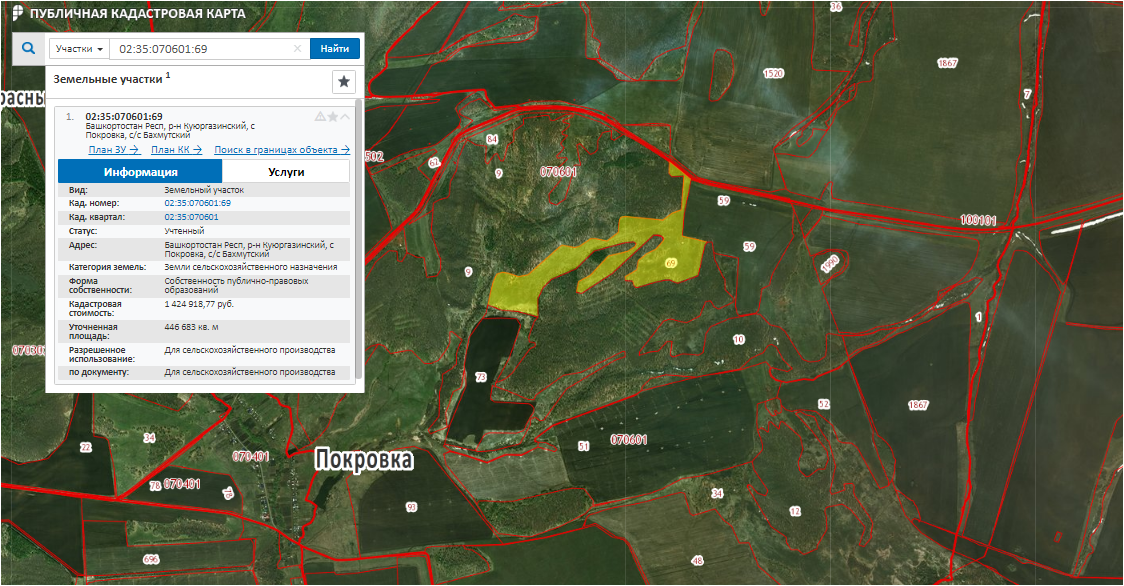Open the План КК link
The width and height of the screenshot is (1124, 586).
pos(176,150)
